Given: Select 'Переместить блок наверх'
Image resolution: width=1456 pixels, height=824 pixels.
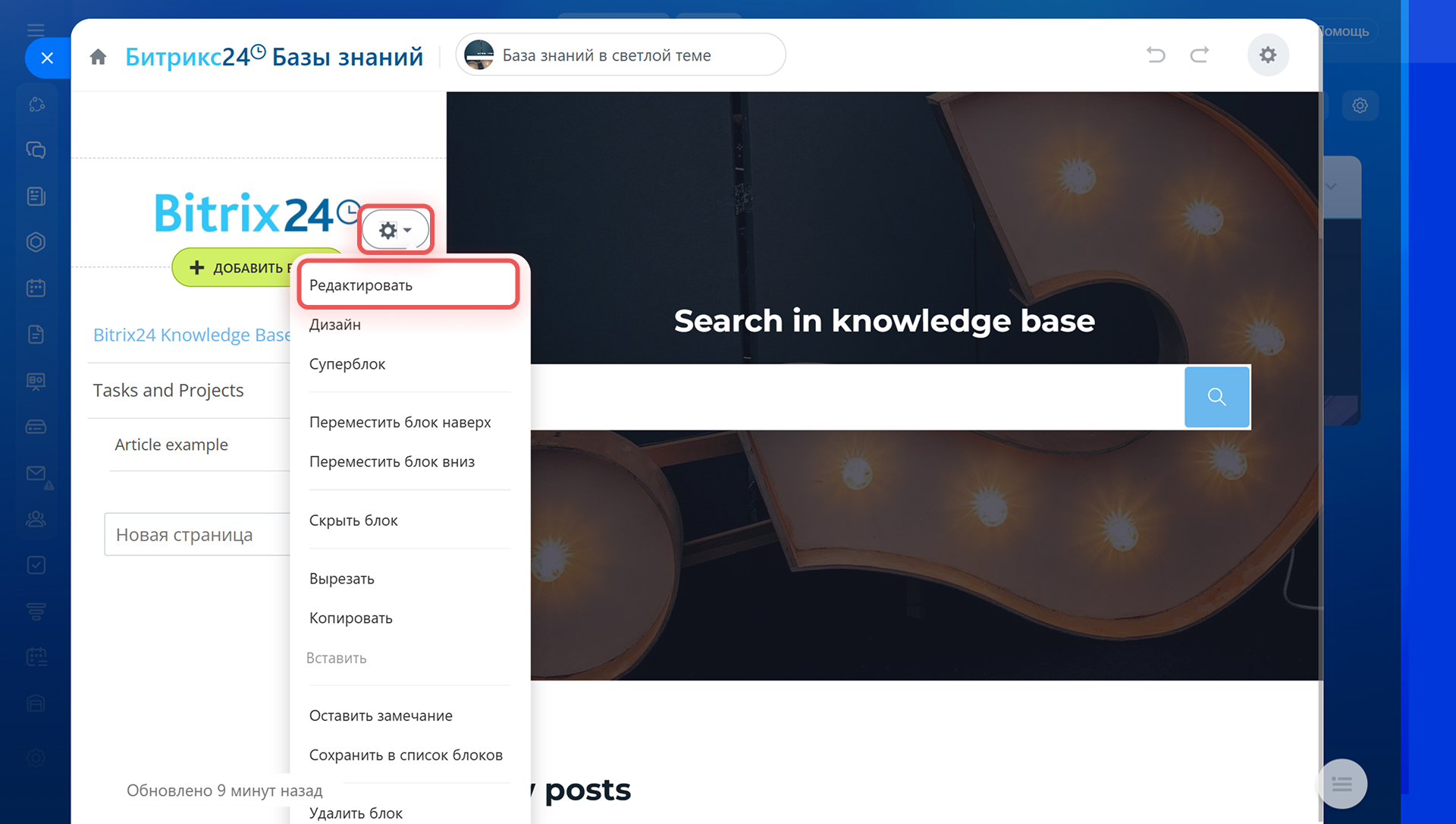Looking at the screenshot, I should pos(400,422).
